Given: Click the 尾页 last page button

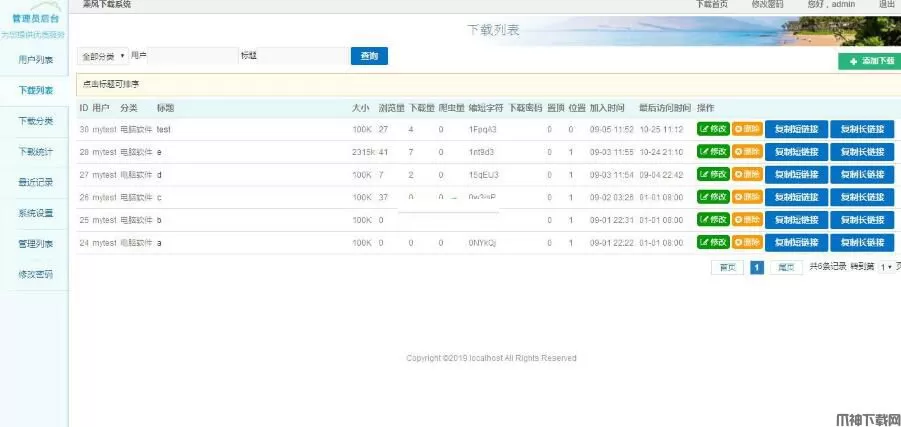Looking at the screenshot, I should (x=787, y=267).
